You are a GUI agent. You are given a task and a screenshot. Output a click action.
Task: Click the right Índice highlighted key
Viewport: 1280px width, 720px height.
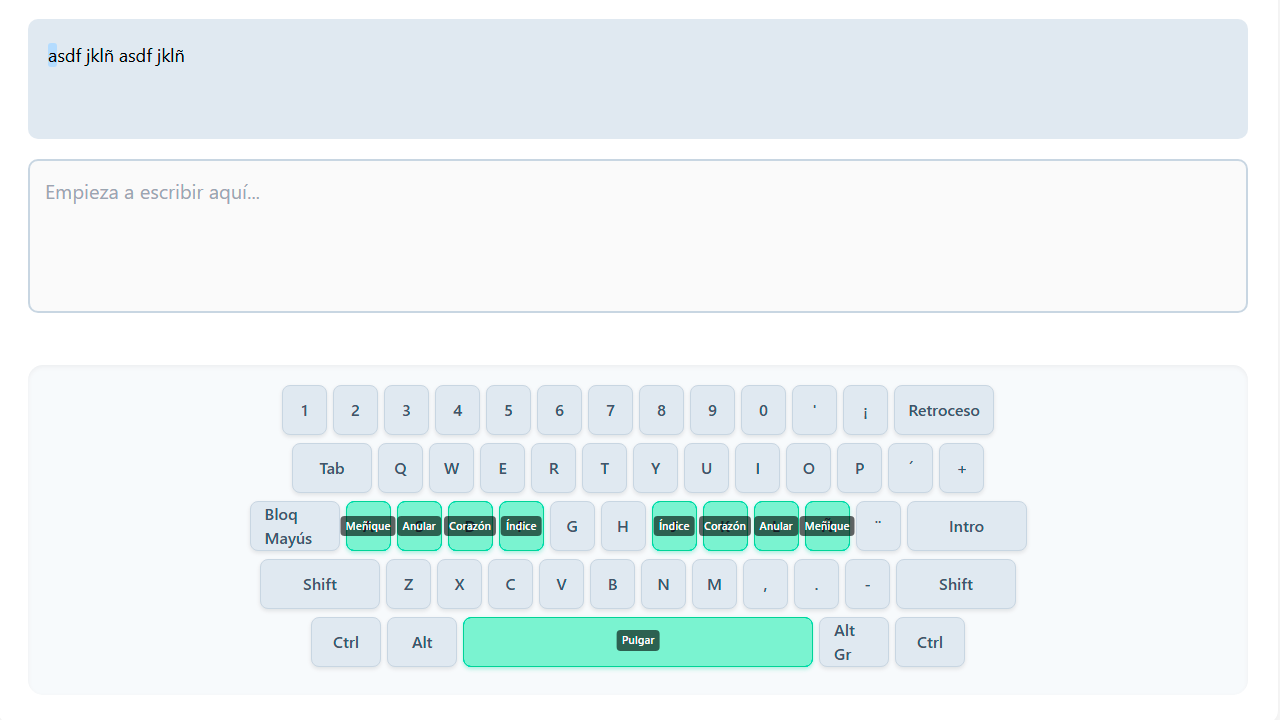tap(675, 526)
